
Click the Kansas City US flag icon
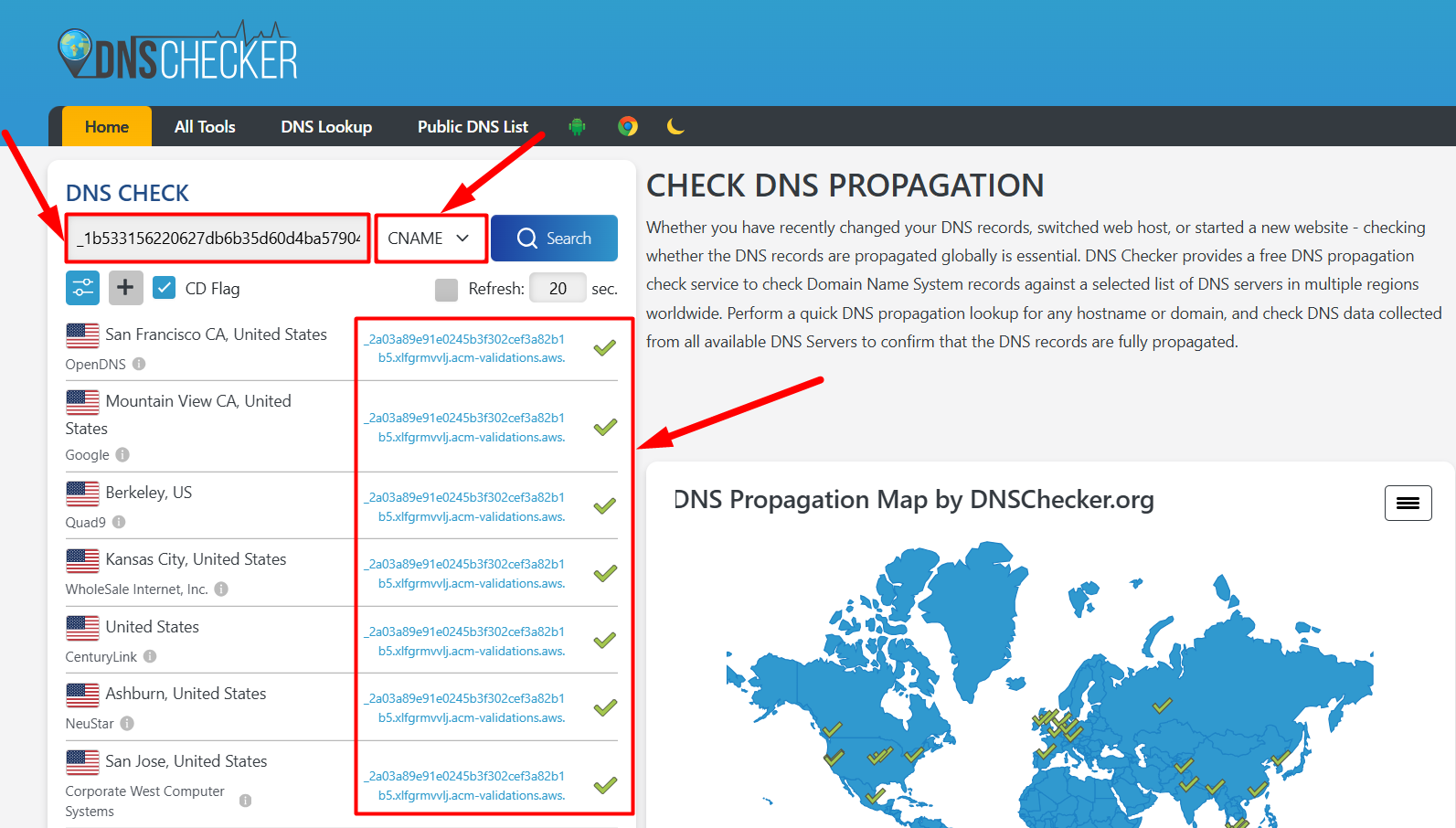coord(82,560)
